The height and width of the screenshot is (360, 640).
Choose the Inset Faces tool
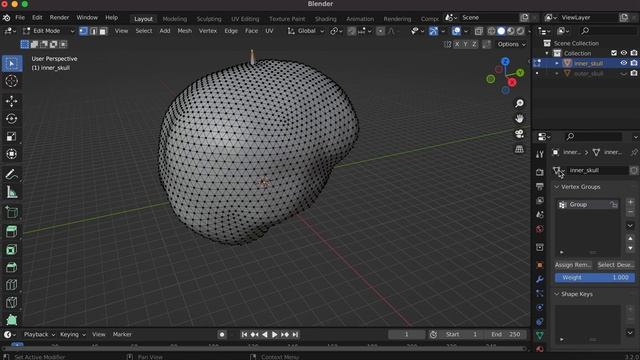12,250
